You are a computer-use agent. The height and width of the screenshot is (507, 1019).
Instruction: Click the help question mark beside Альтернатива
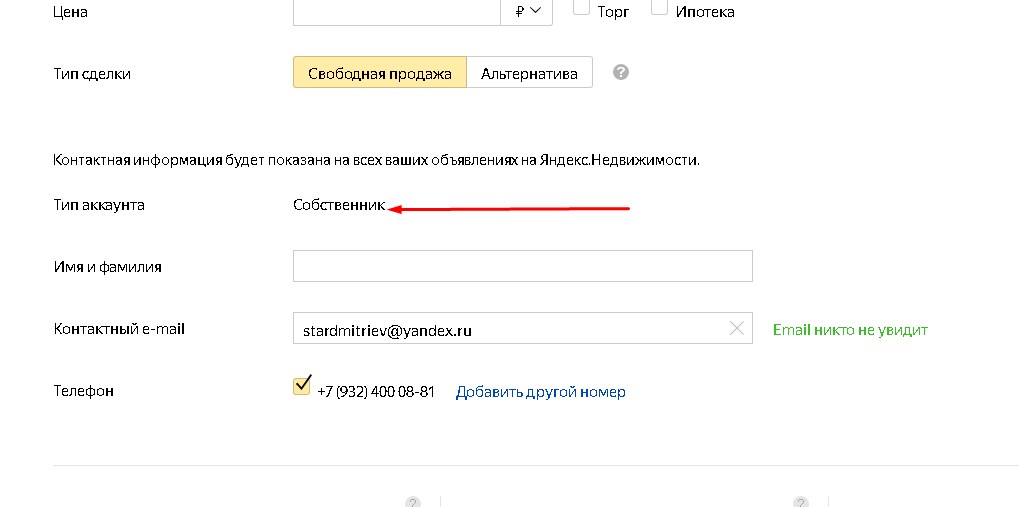tap(621, 72)
